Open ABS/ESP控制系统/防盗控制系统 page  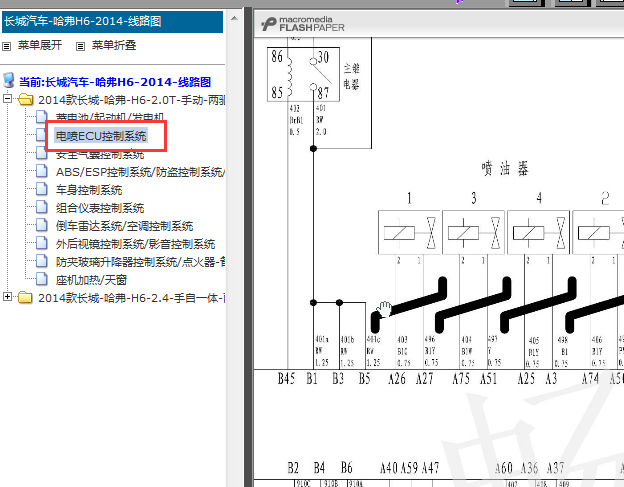click(x=140, y=172)
